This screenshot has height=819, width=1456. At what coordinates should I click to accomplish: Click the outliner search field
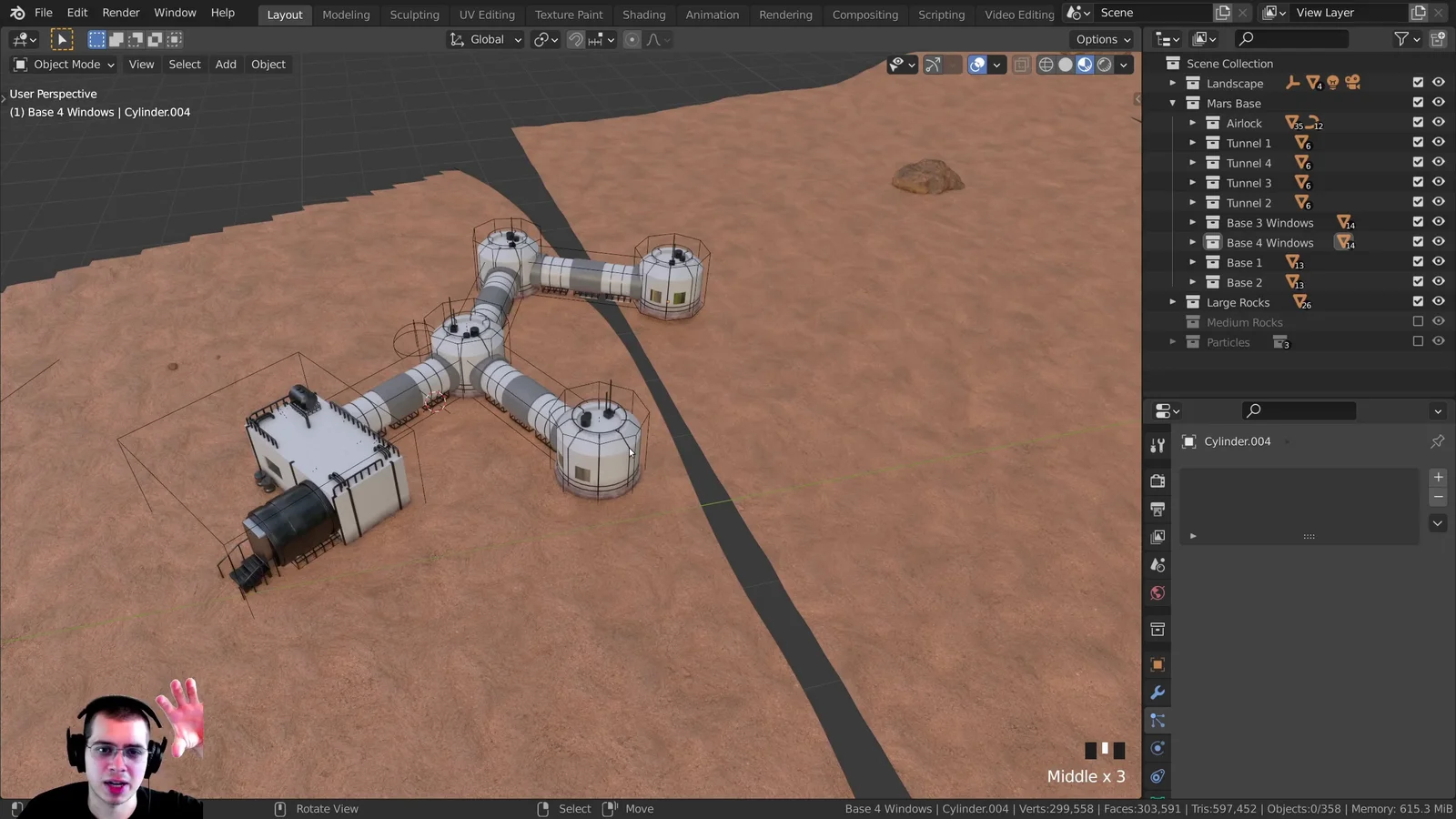[x=1292, y=39]
